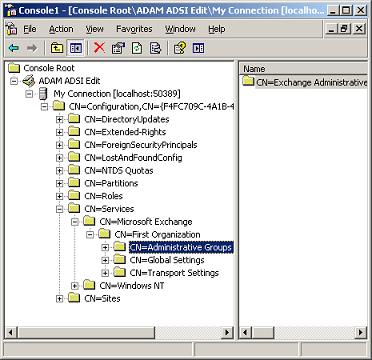Click the Forward arrow toolbar icon

coord(32,48)
